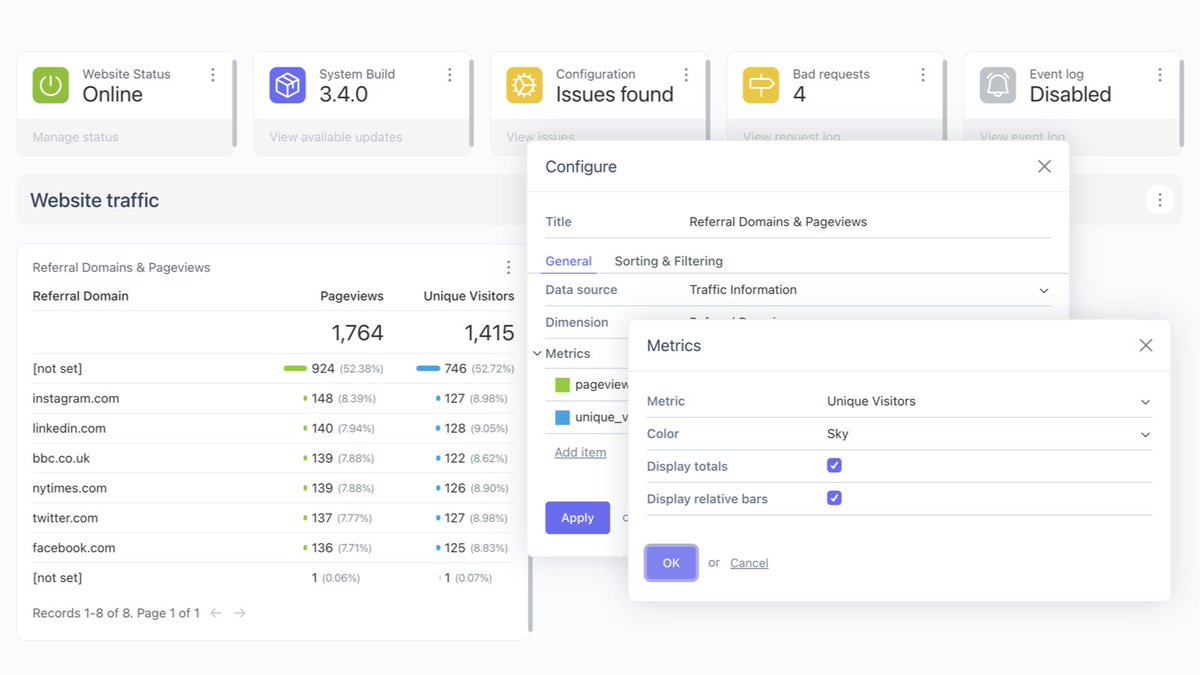Click the green Website Status power icon
This screenshot has width=1200, height=675.
pyautogui.click(x=50, y=85)
